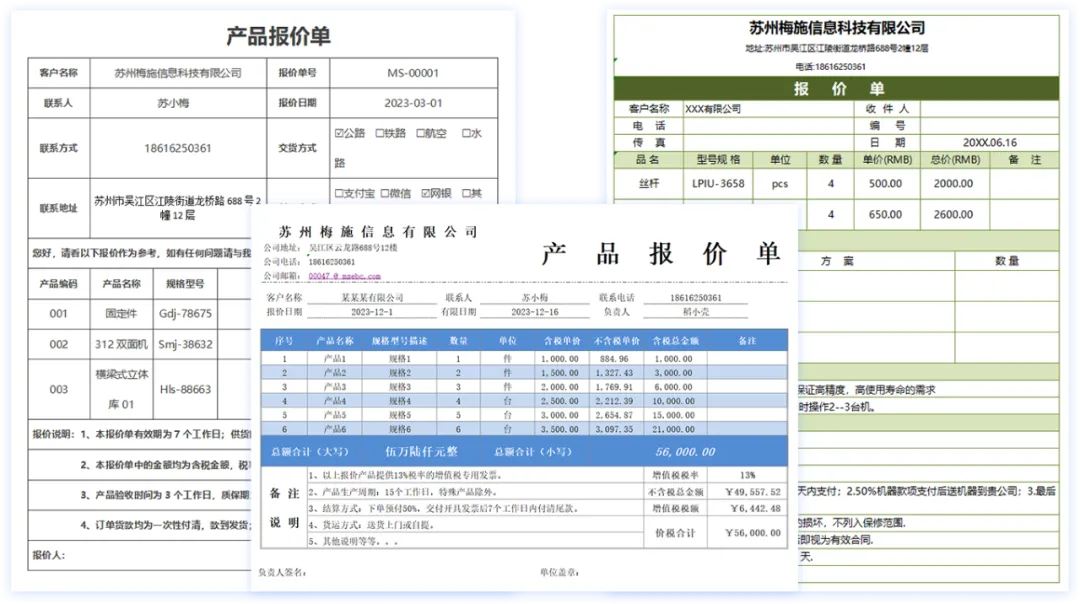
Task: Click total amount 10,000.00 for 产品4
Action: coord(673,401)
